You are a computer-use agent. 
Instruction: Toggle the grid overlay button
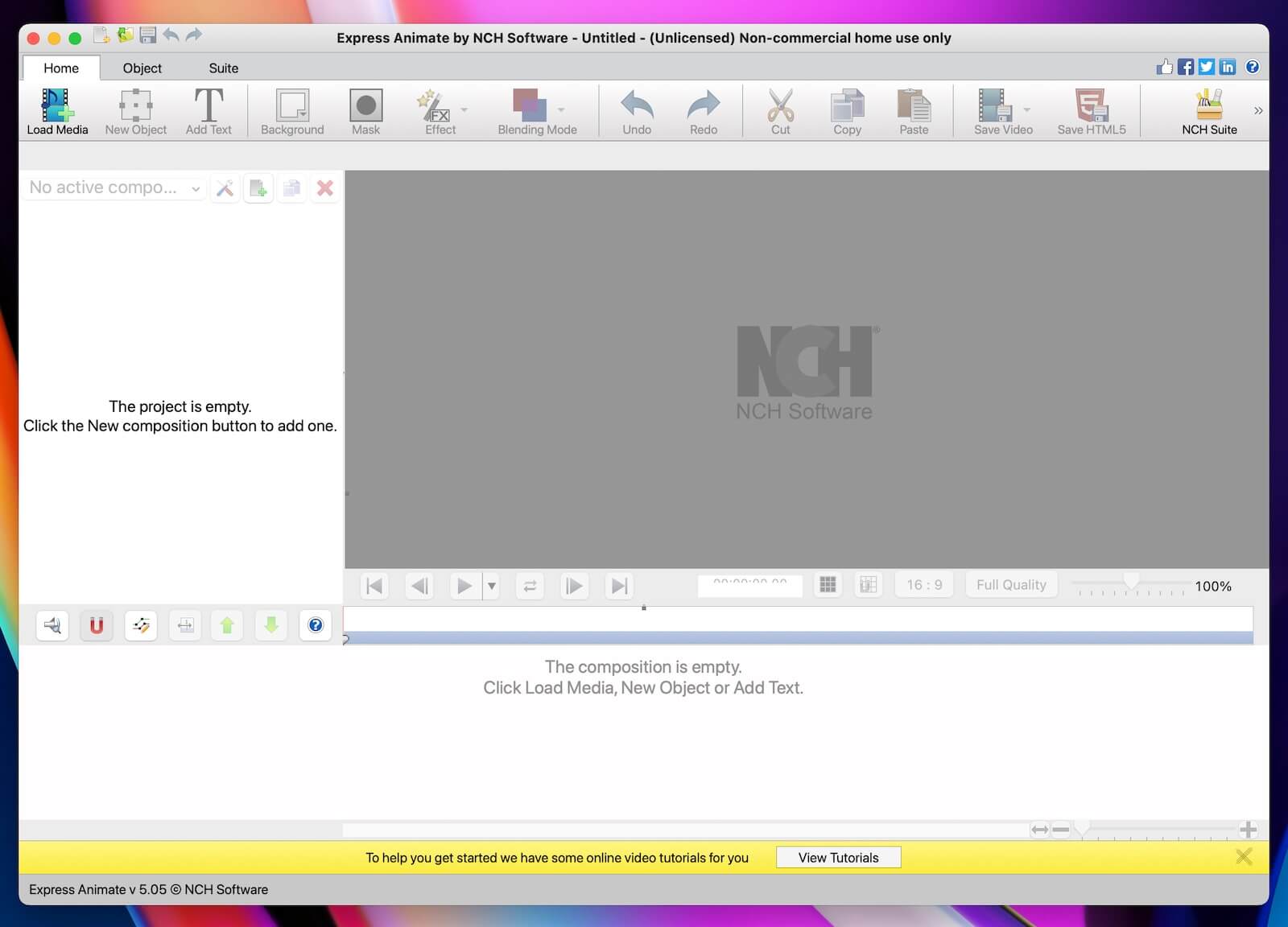[x=828, y=585]
